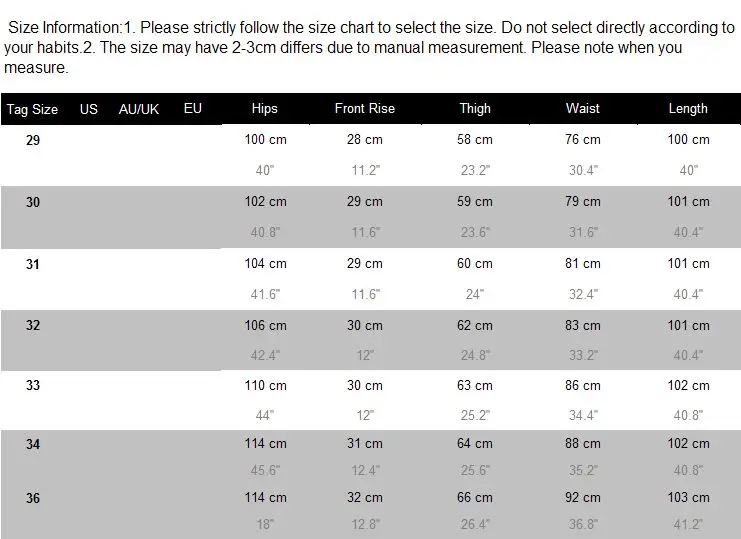This screenshot has height=539, width=741.
Task: Click the 31 cm front rise value
Action: [364, 444]
